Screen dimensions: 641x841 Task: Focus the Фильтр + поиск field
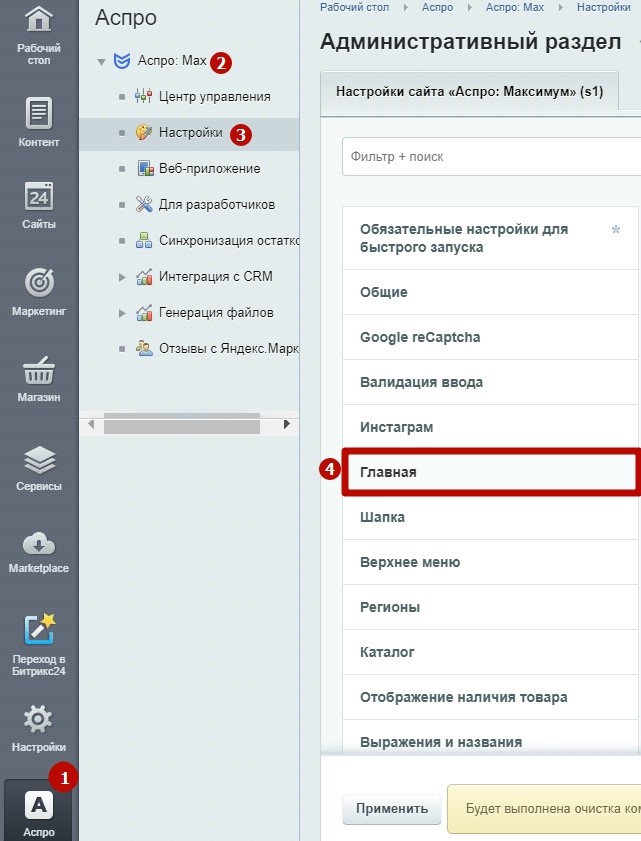coord(491,157)
